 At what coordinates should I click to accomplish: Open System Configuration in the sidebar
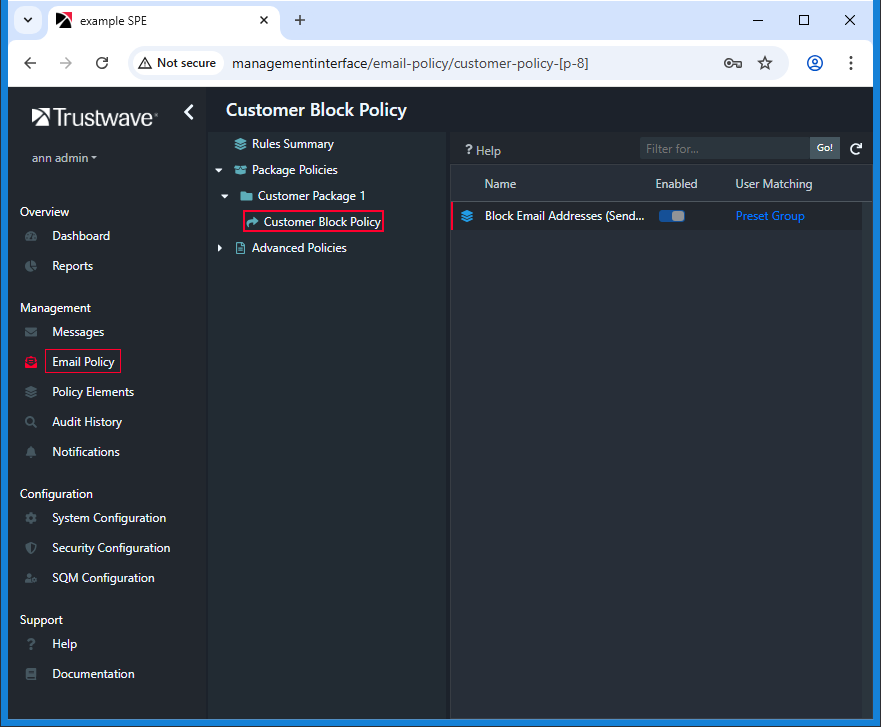(109, 518)
